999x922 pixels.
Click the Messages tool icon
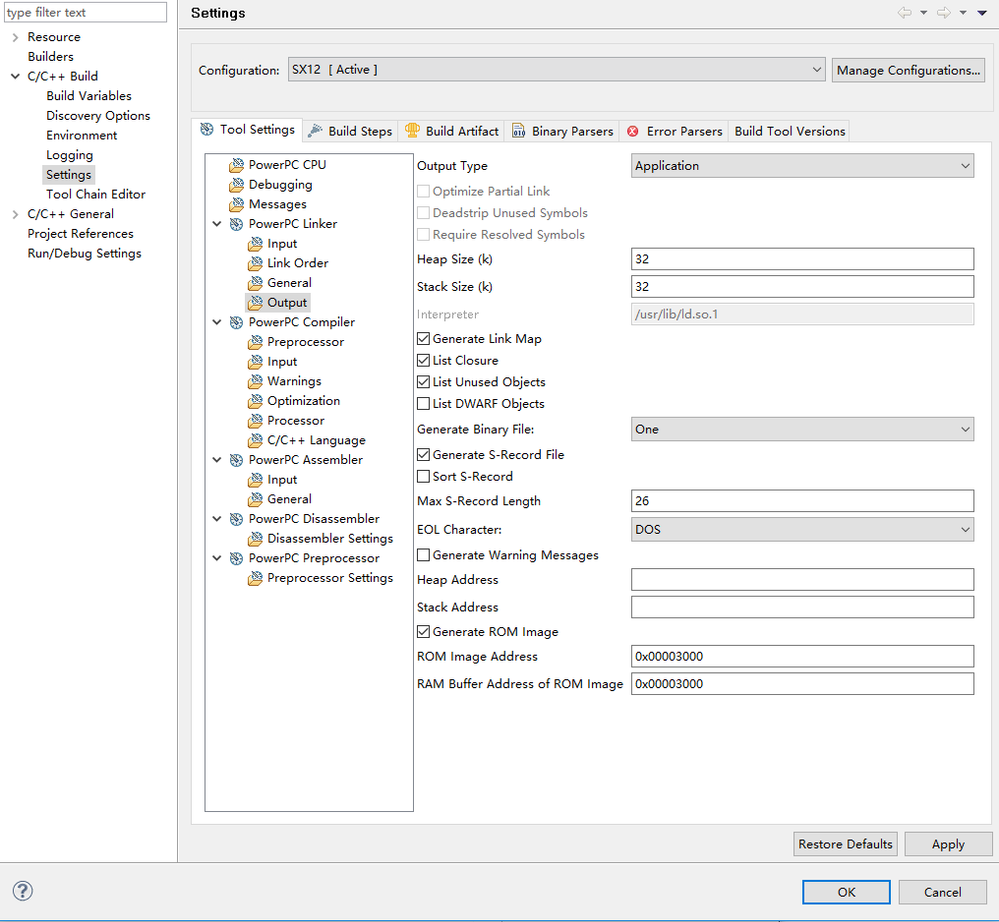(x=236, y=205)
